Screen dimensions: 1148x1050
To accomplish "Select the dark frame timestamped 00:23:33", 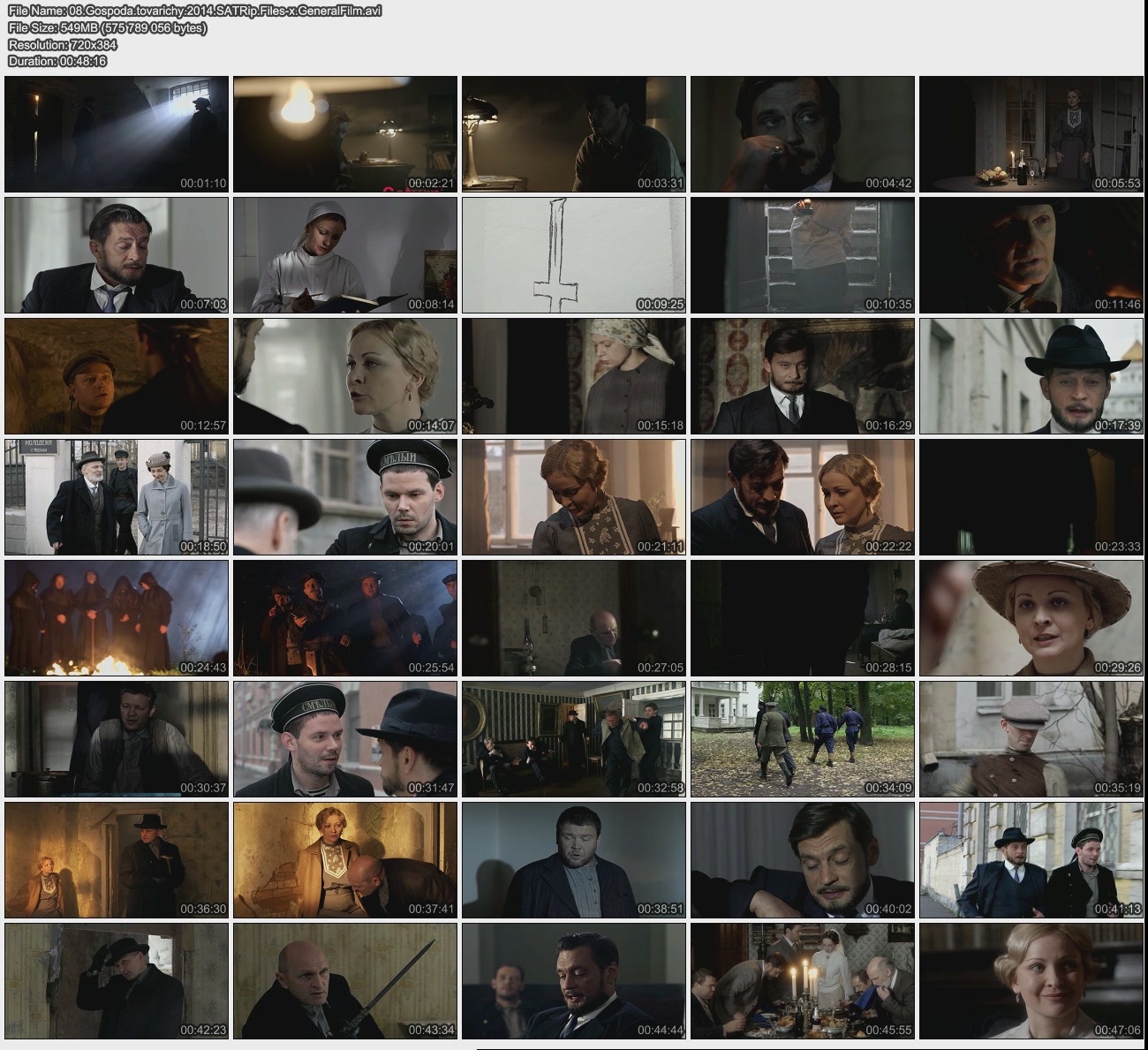I will [x=1031, y=497].
